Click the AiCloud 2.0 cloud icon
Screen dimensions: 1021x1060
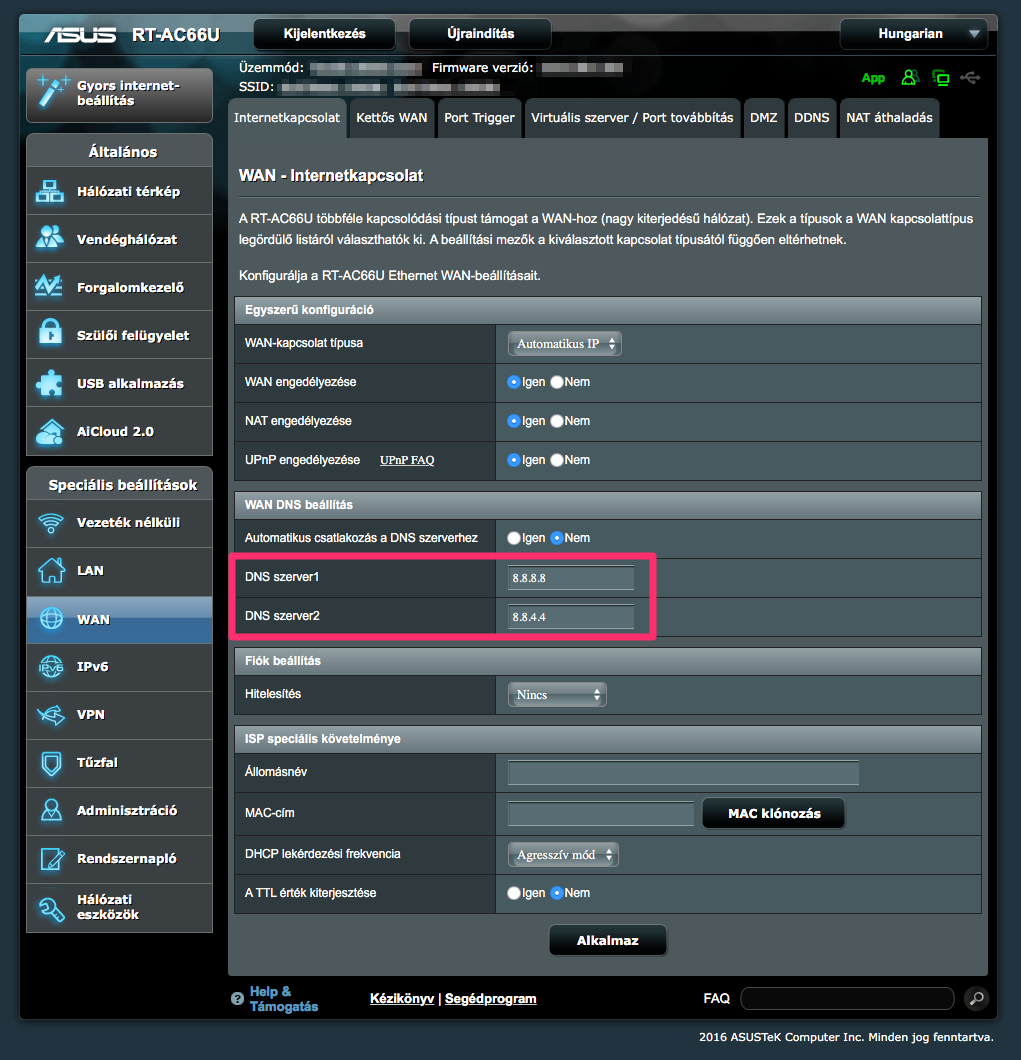tap(50, 431)
